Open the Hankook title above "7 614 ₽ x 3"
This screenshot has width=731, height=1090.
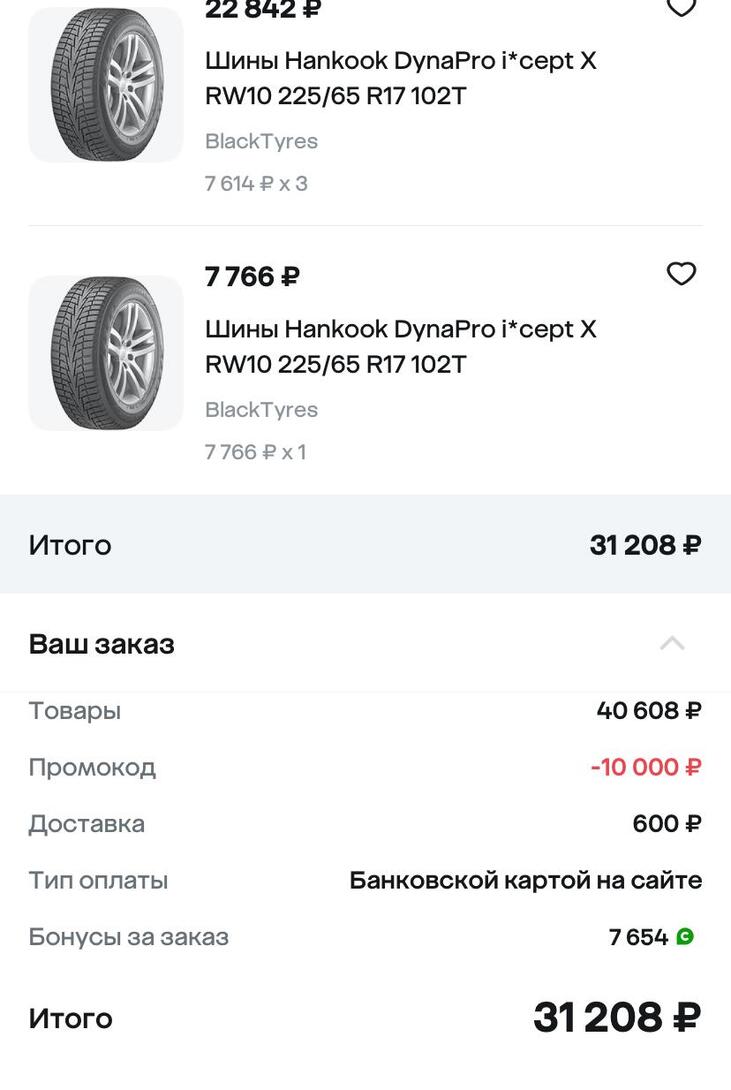pos(400,78)
